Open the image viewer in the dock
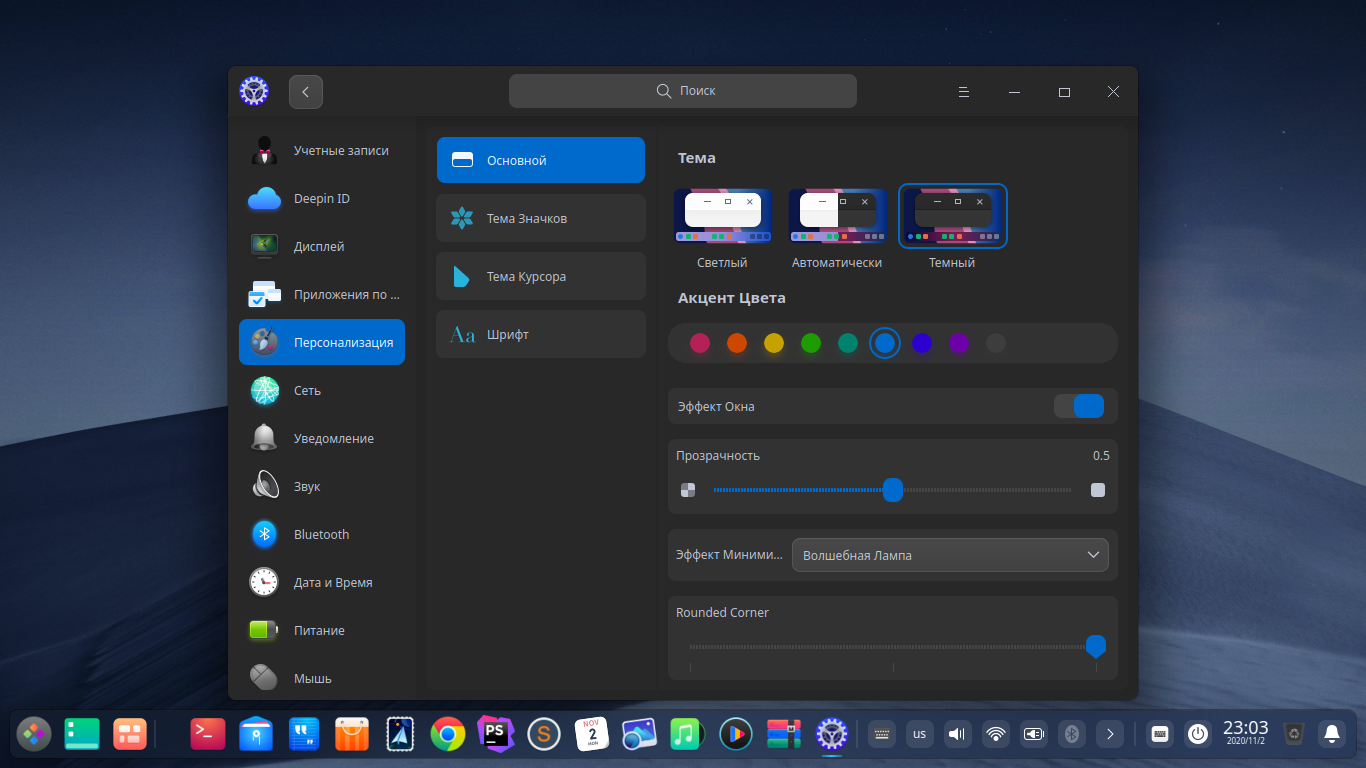Screen dimensions: 1366x768 click(x=638, y=735)
